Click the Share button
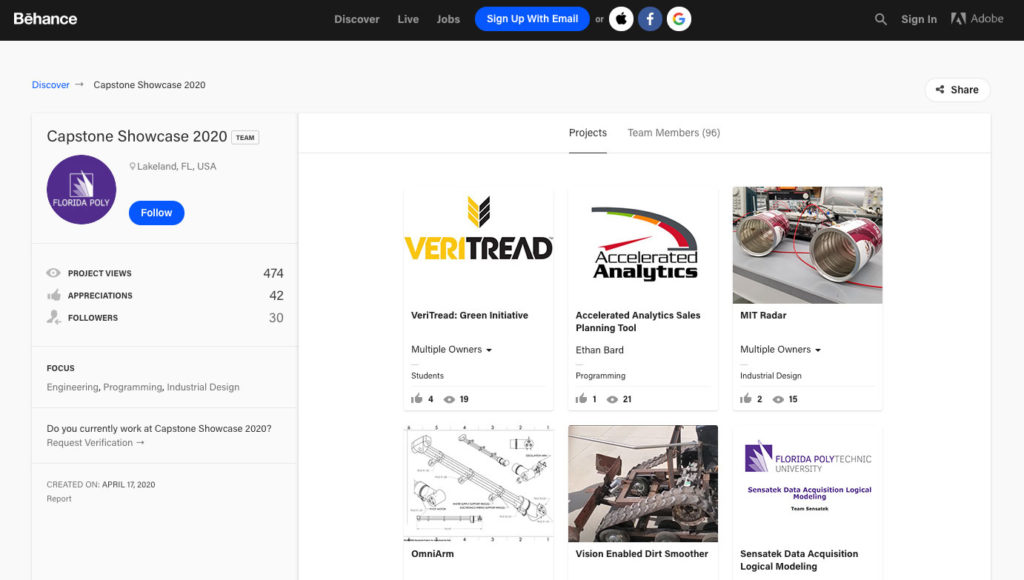The image size is (1024, 580). 957,89
